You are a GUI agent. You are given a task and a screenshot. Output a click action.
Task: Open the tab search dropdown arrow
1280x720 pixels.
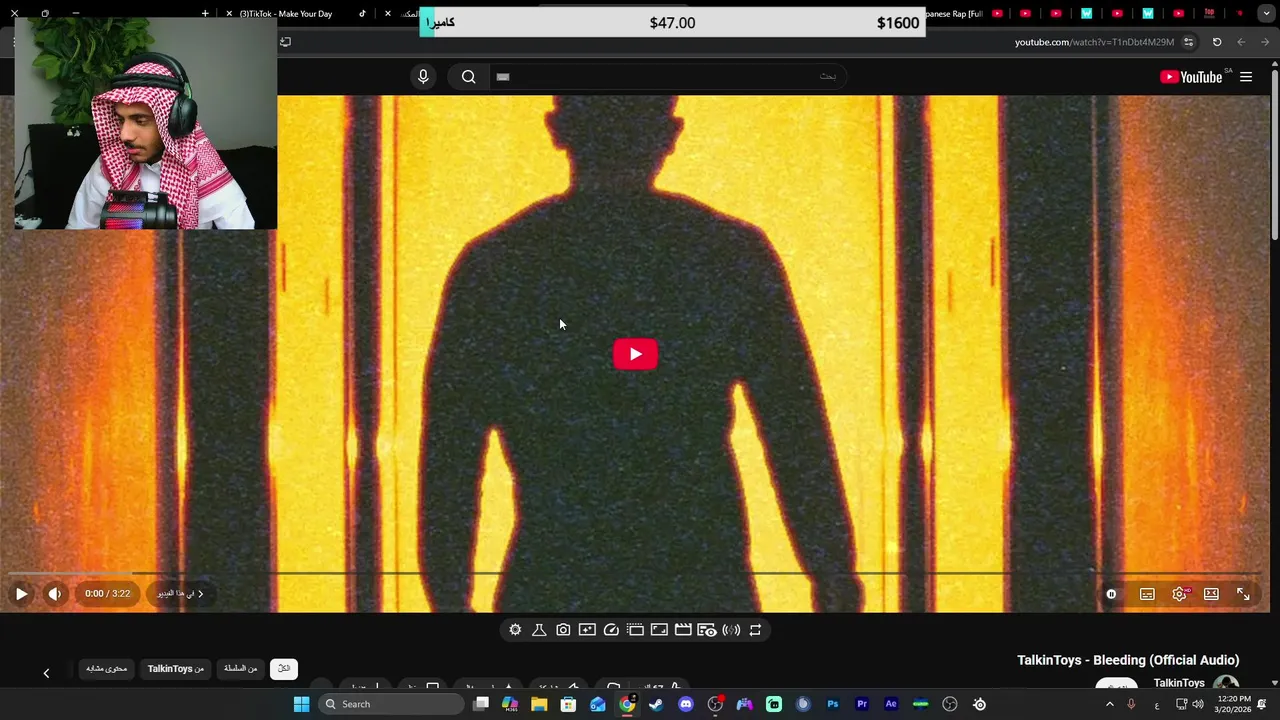[1266, 14]
